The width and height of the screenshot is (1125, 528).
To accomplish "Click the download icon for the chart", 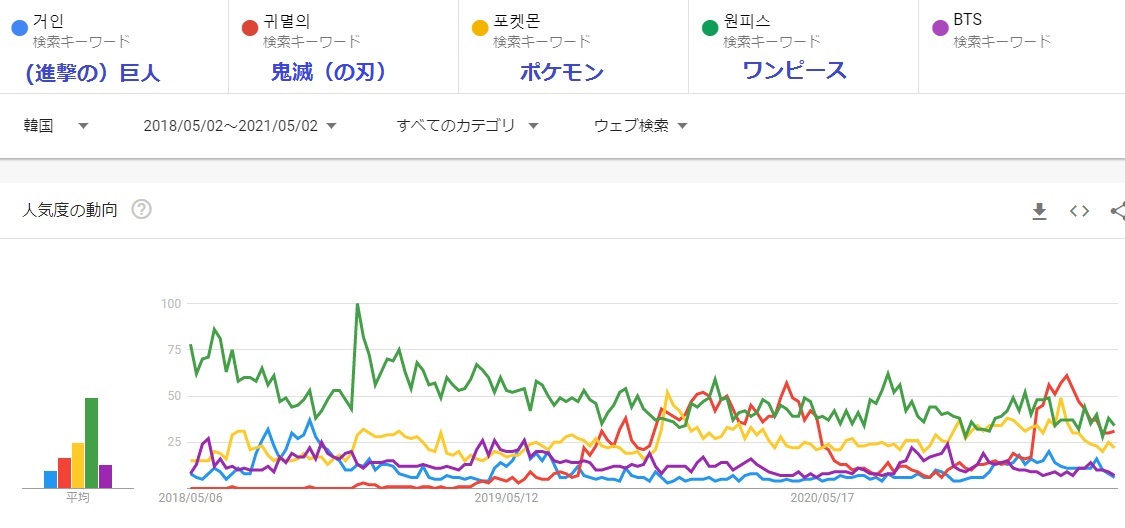I will [1039, 210].
